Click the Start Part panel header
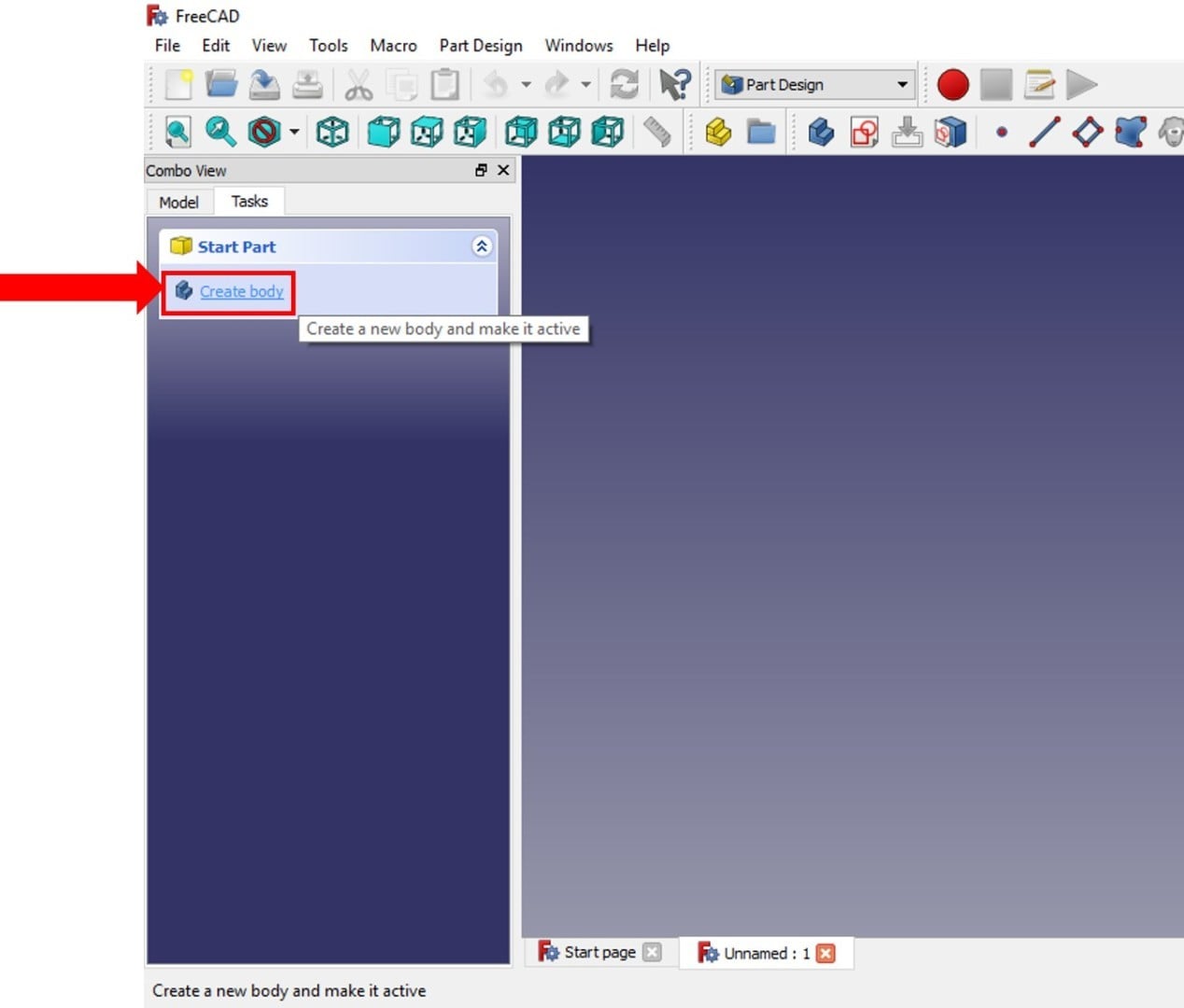1184x1008 pixels. pyautogui.click(x=328, y=246)
